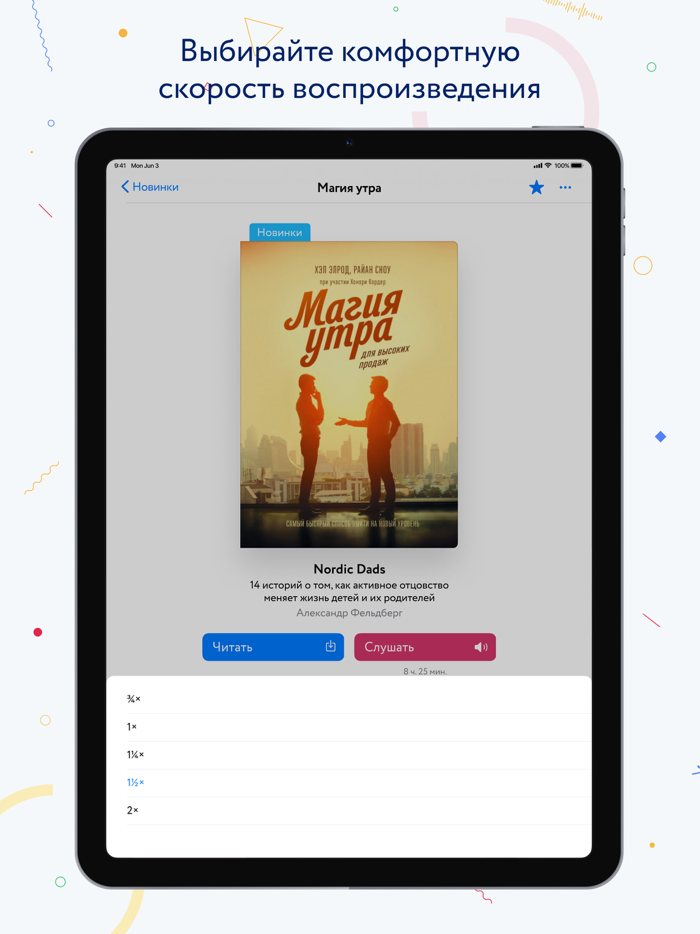Tap the Магия утра header title
This screenshot has width=700, height=934.
pyautogui.click(x=349, y=188)
